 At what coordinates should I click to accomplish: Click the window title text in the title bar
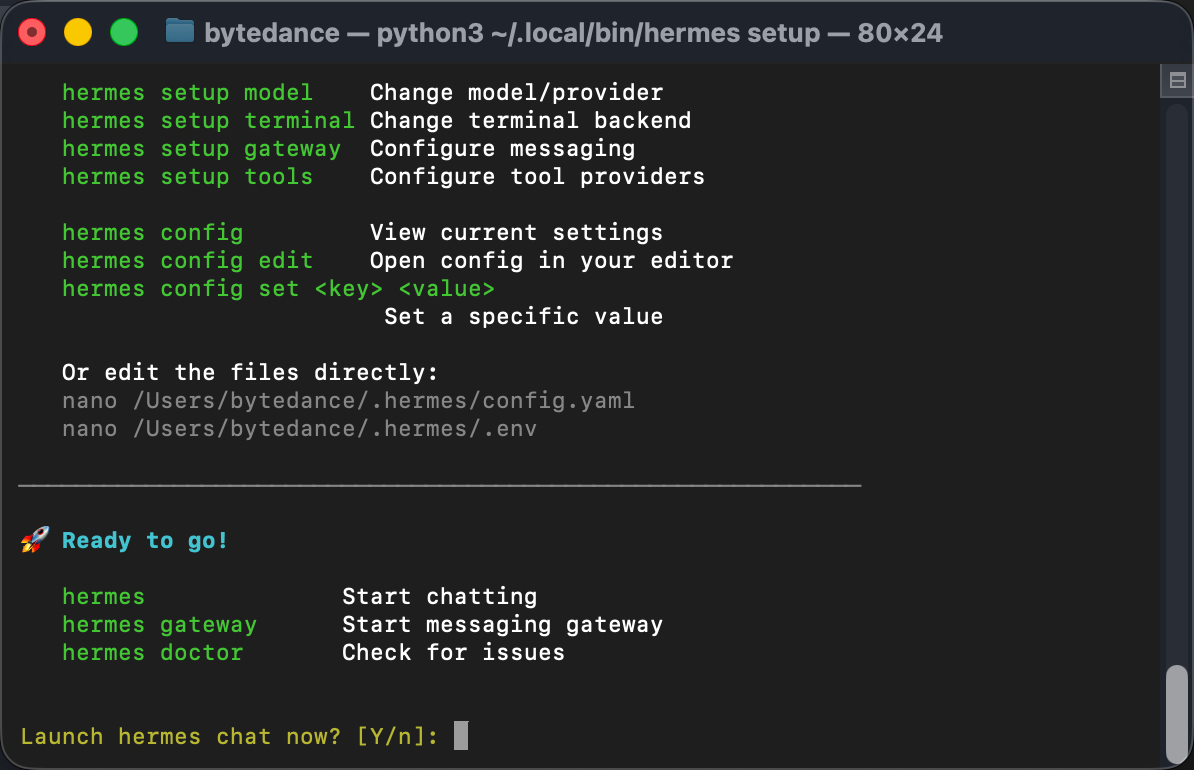[573, 33]
